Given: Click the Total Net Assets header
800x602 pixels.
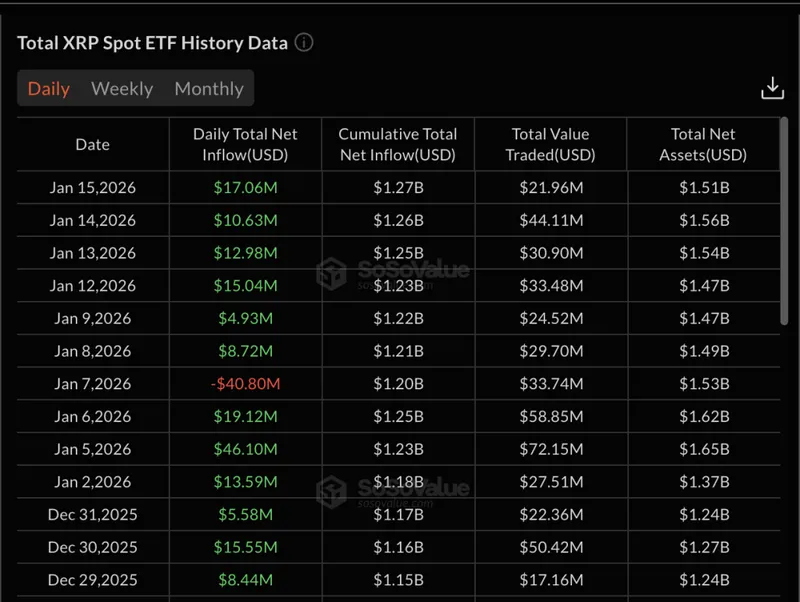Looking at the screenshot, I should (701, 144).
